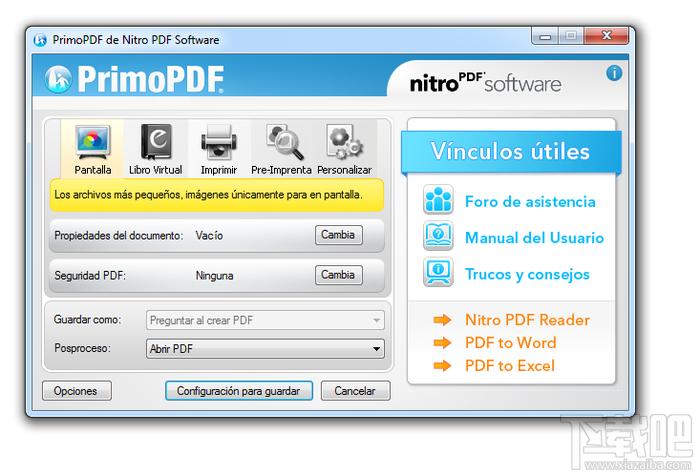The image size is (700, 475).
Task: Open the Guardar como combo box
Action: (265, 320)
